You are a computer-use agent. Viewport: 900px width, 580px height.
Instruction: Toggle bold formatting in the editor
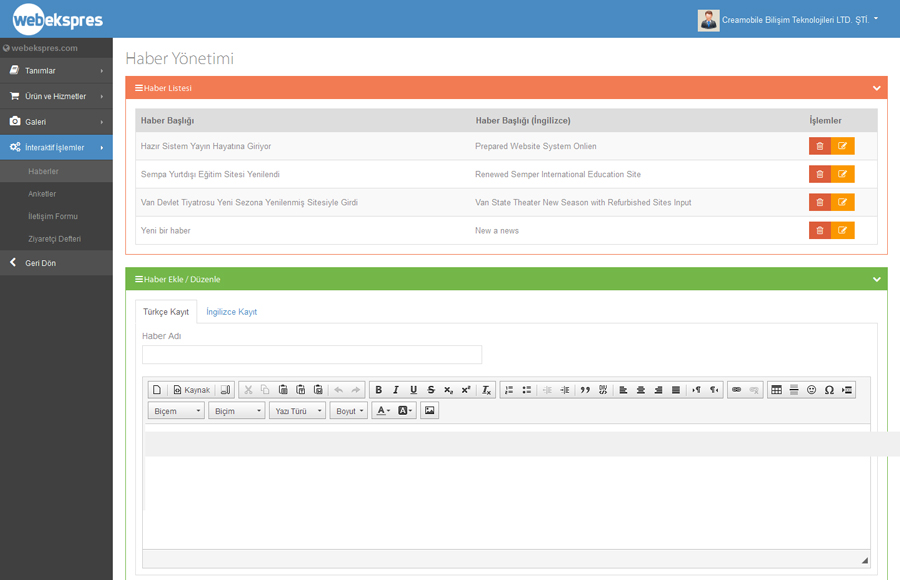[378, 390]
